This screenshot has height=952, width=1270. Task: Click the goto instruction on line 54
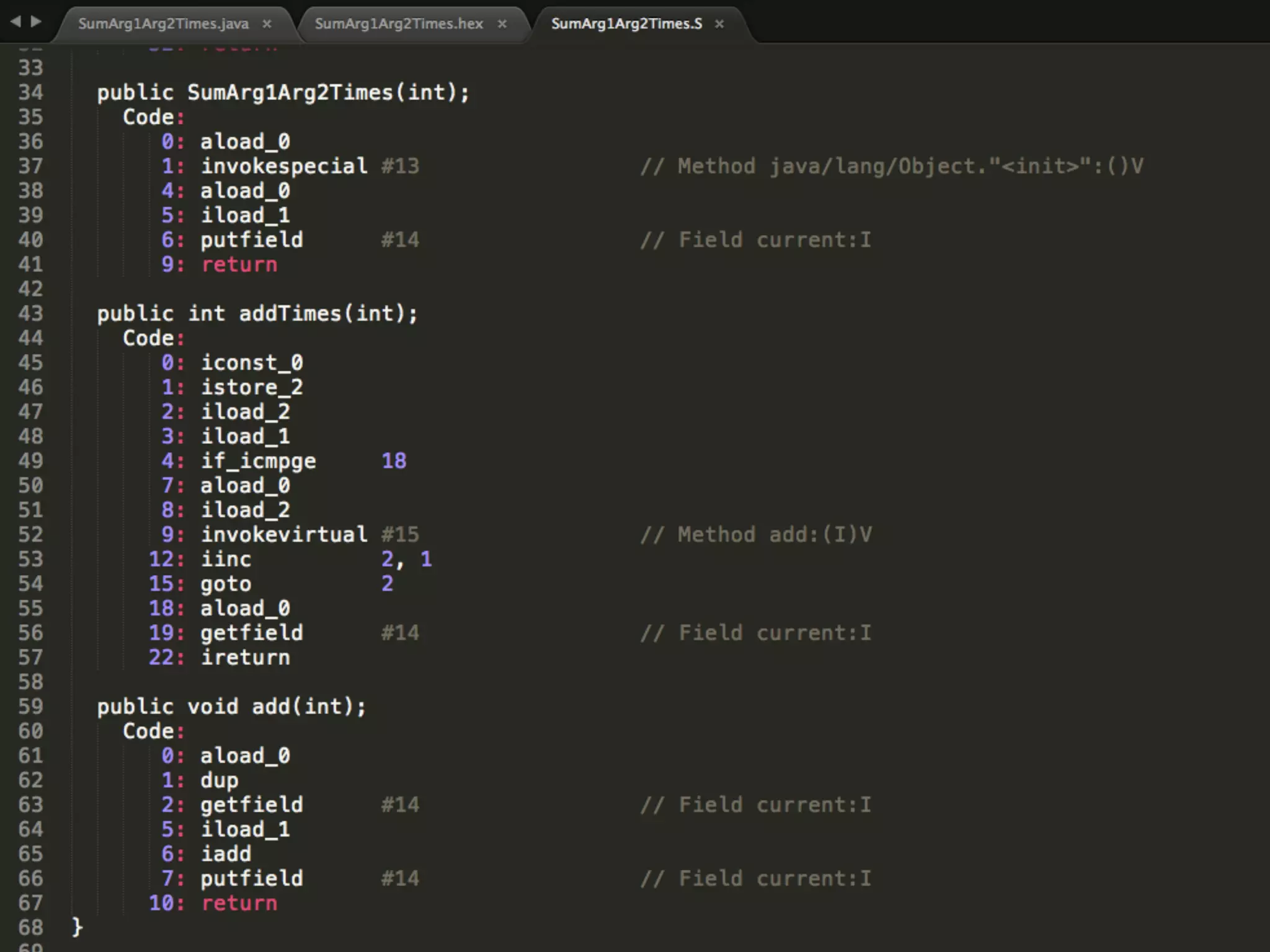[226, 584]
